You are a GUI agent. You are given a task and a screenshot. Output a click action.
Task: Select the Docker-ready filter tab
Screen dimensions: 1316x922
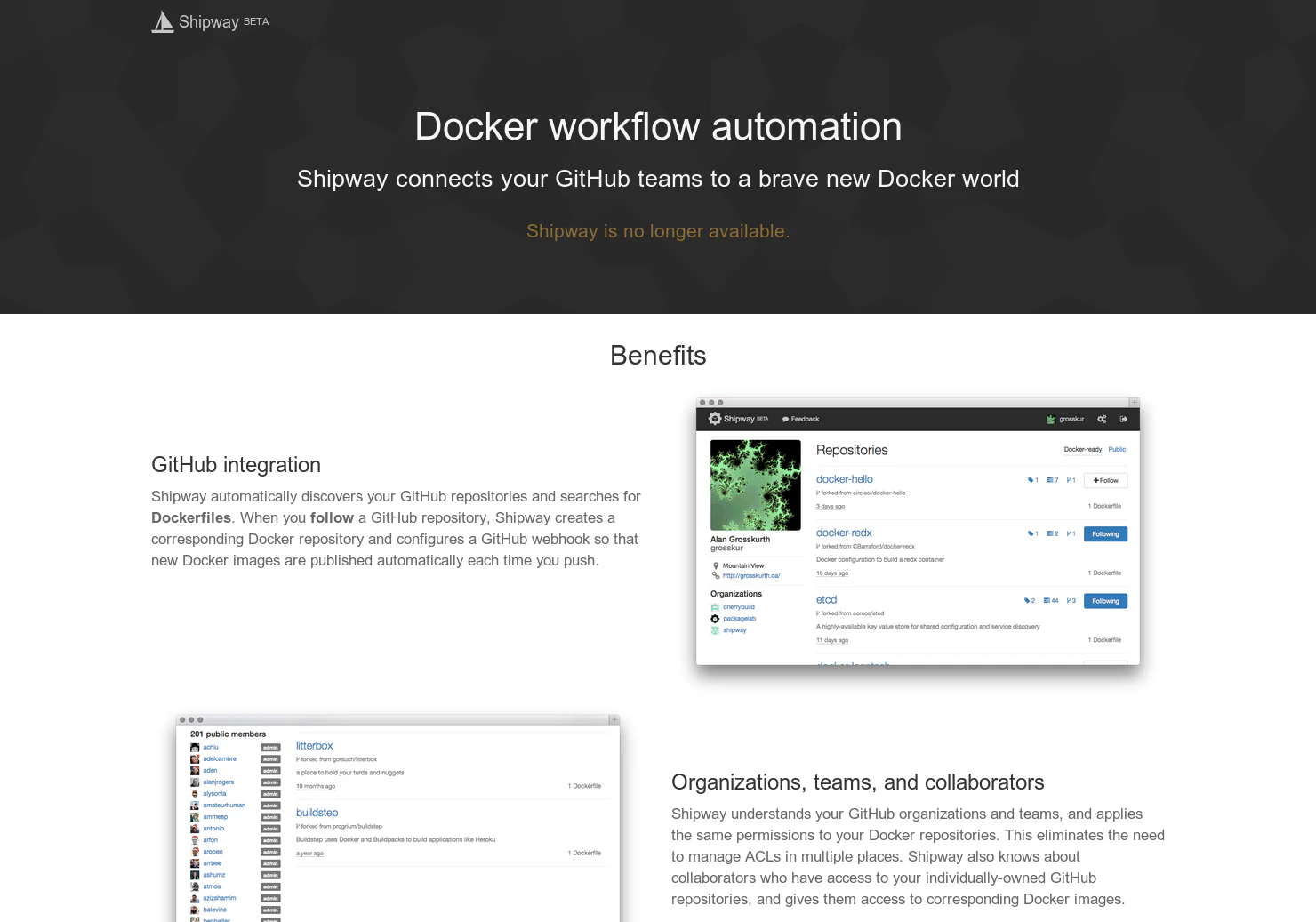coord(1082,450)
